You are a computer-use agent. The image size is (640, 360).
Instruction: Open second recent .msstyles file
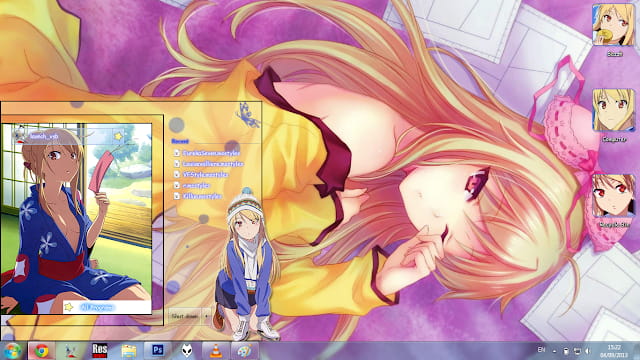point(213,164)
